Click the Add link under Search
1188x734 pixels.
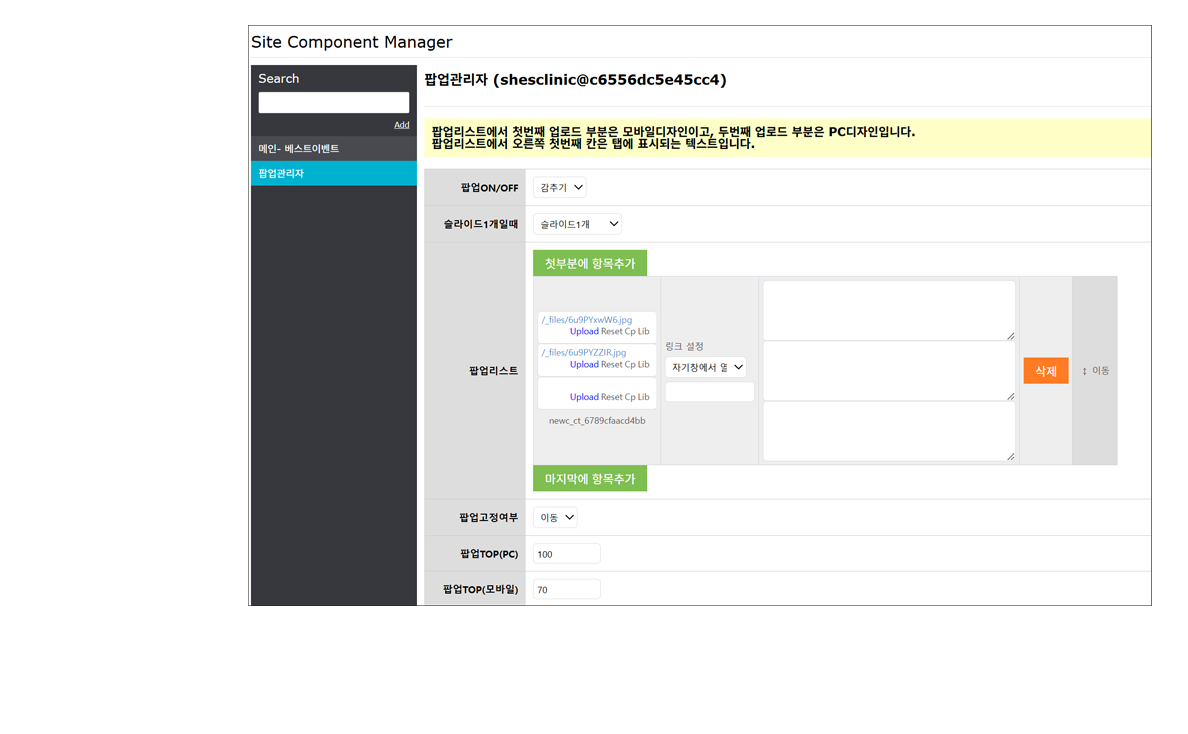[402, 125]
